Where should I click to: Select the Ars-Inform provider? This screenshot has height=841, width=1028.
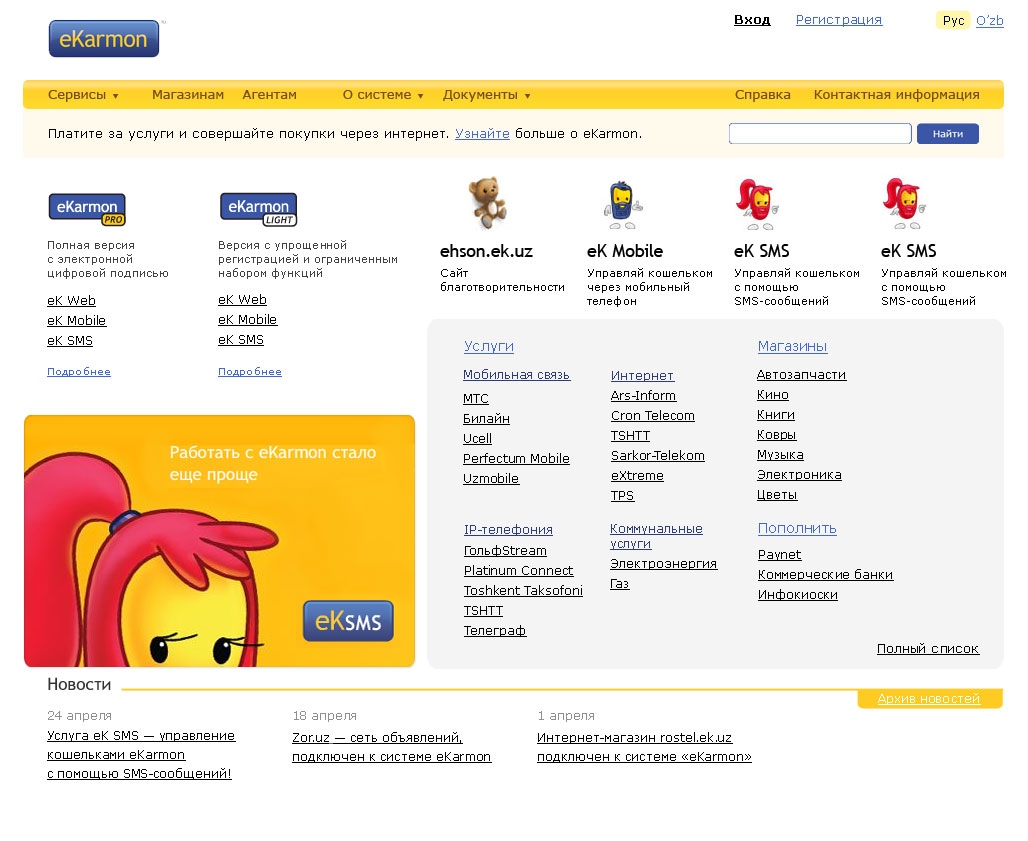coord(642,396)
